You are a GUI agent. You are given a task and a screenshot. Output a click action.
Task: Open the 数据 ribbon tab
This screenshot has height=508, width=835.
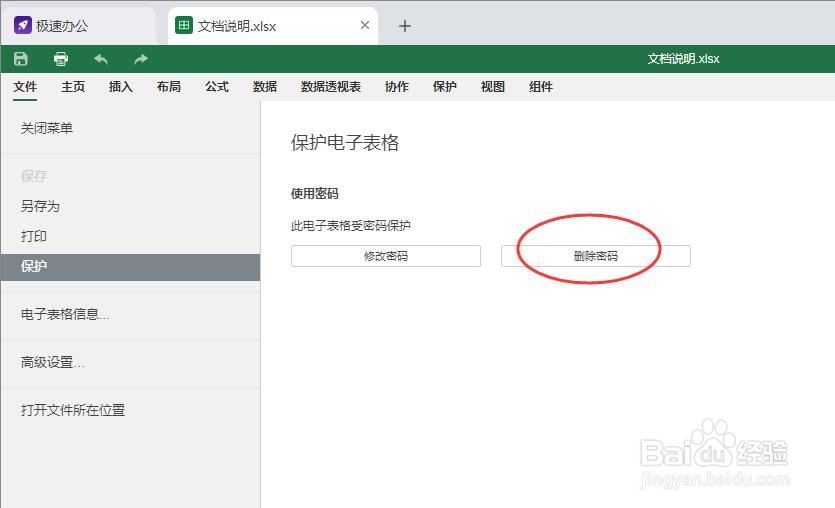[265, 86]
